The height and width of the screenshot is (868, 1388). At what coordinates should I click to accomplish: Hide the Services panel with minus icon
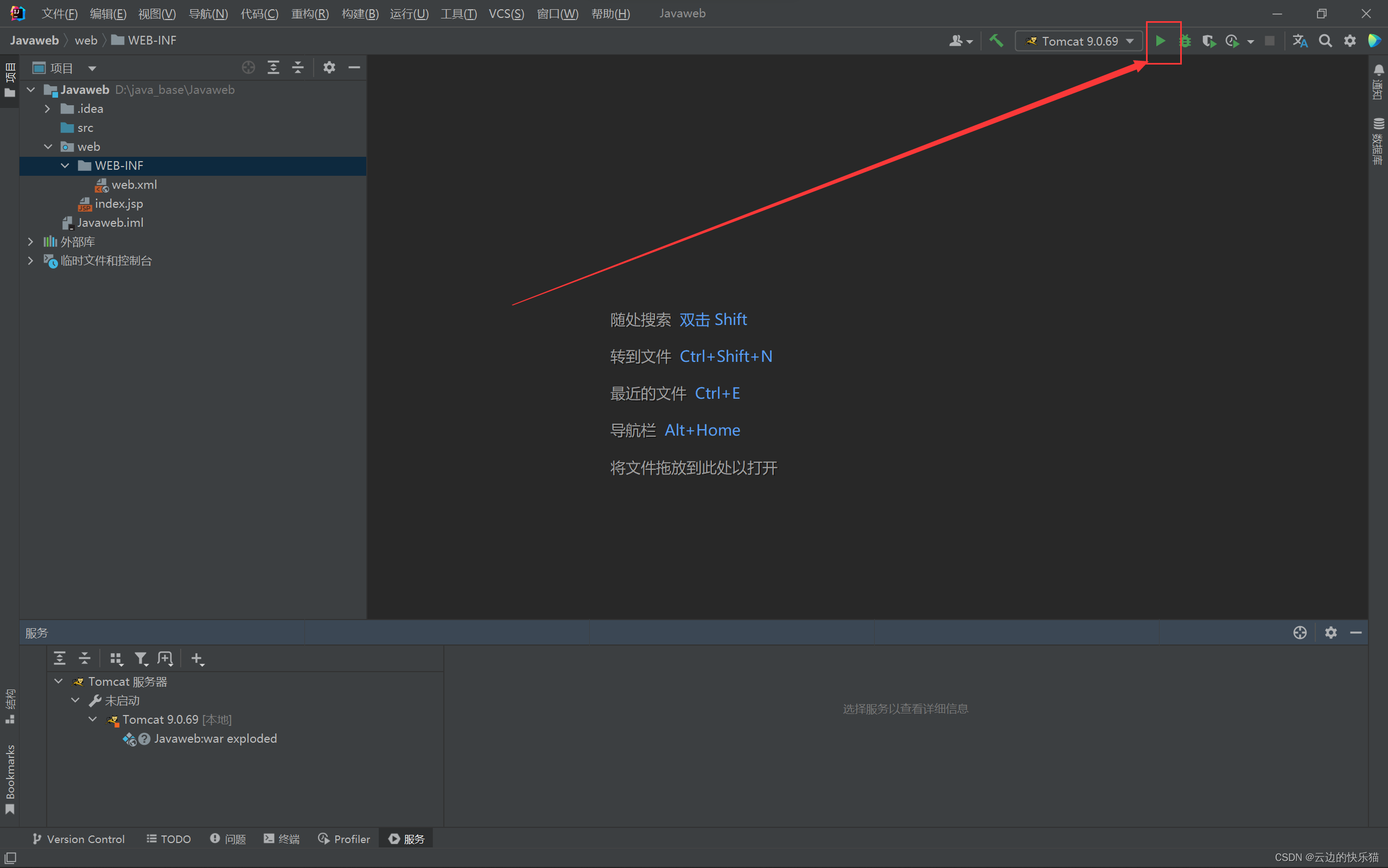click(1356, 633)
